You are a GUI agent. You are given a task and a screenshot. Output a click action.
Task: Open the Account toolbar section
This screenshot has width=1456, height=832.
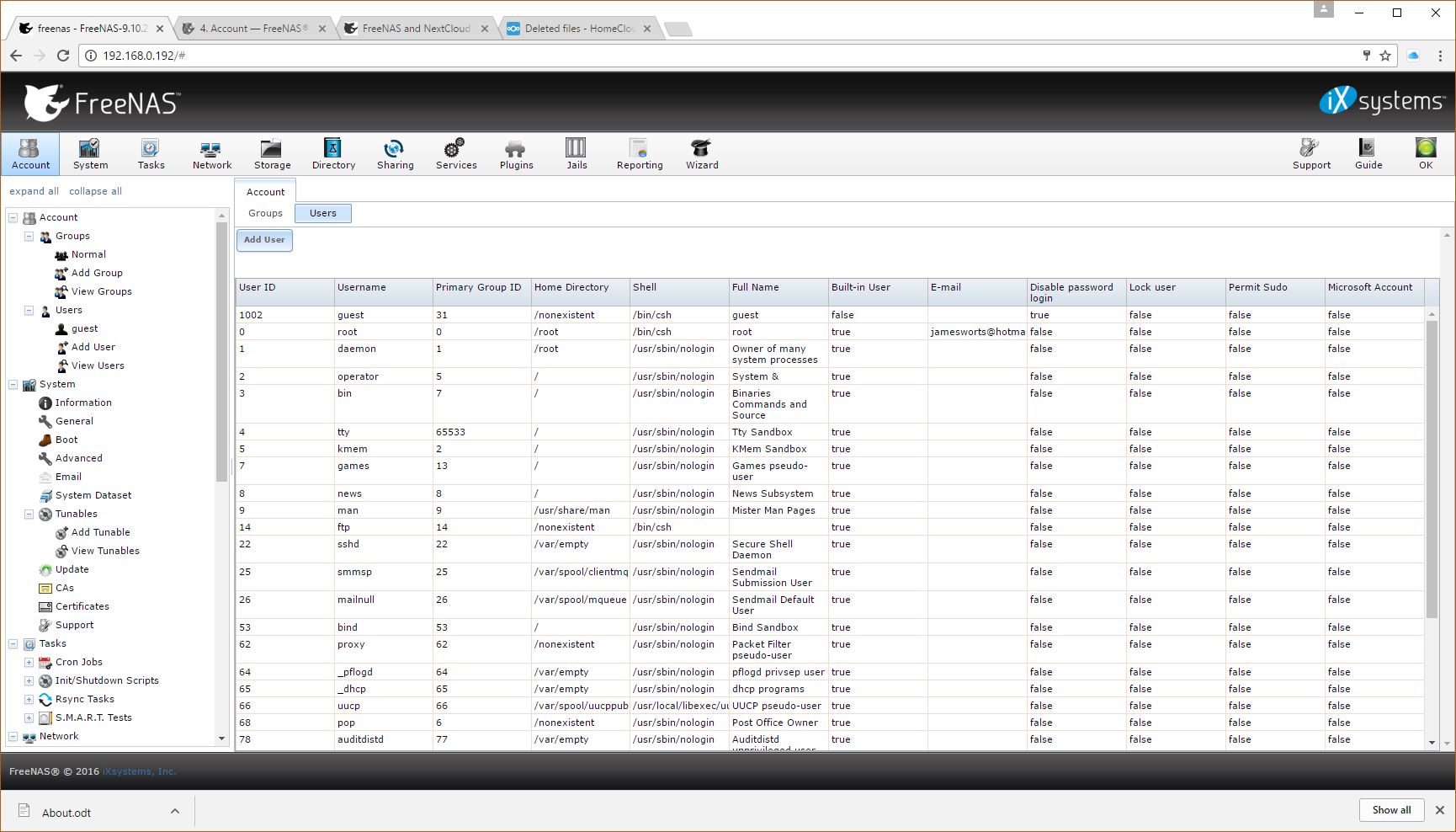[30, 154]
